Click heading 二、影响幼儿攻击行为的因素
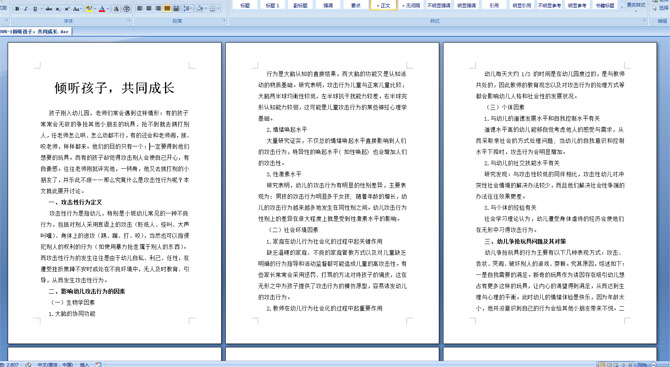This screenshot has height=367, width=670. [87, 291]
